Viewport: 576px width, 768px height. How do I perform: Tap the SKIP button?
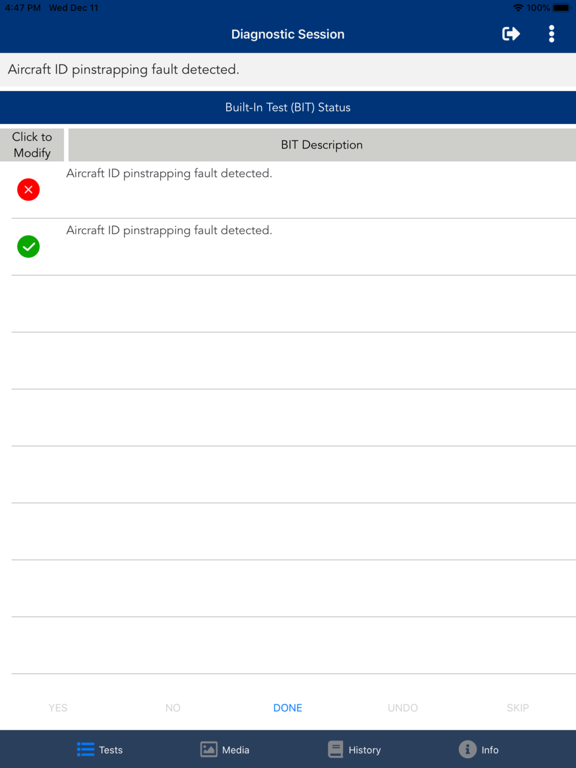click(x=518, y=708)
